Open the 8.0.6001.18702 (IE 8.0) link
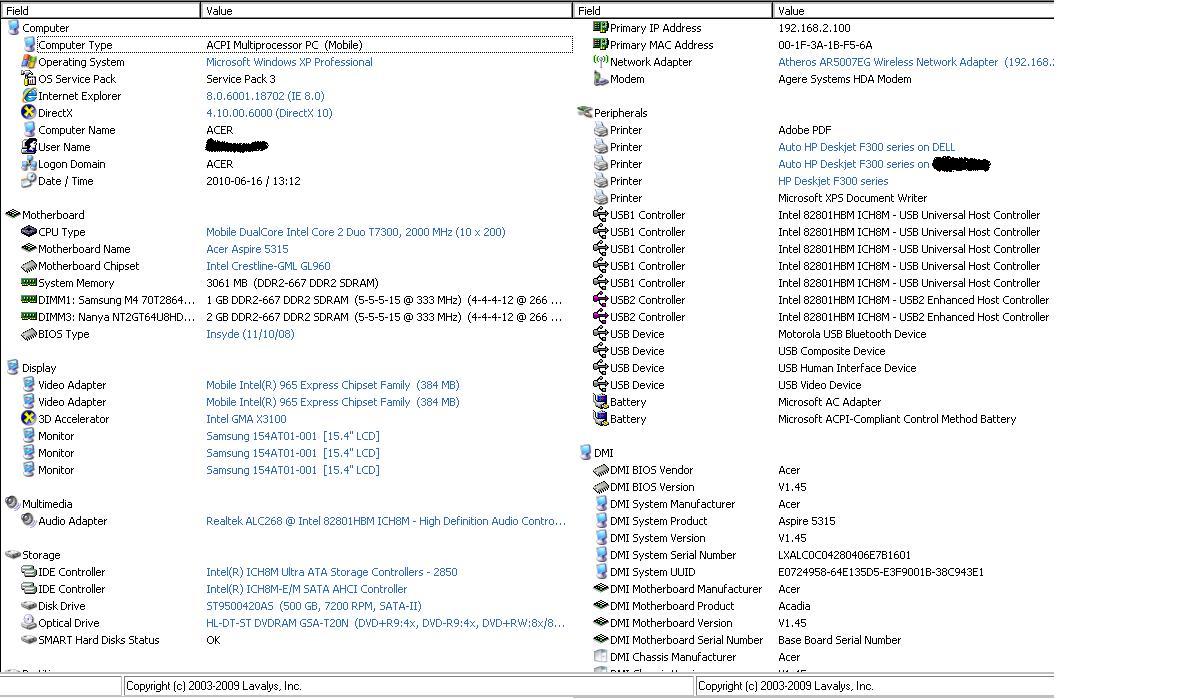Viewport: 1190px width, 699px height. click(265, 96)
